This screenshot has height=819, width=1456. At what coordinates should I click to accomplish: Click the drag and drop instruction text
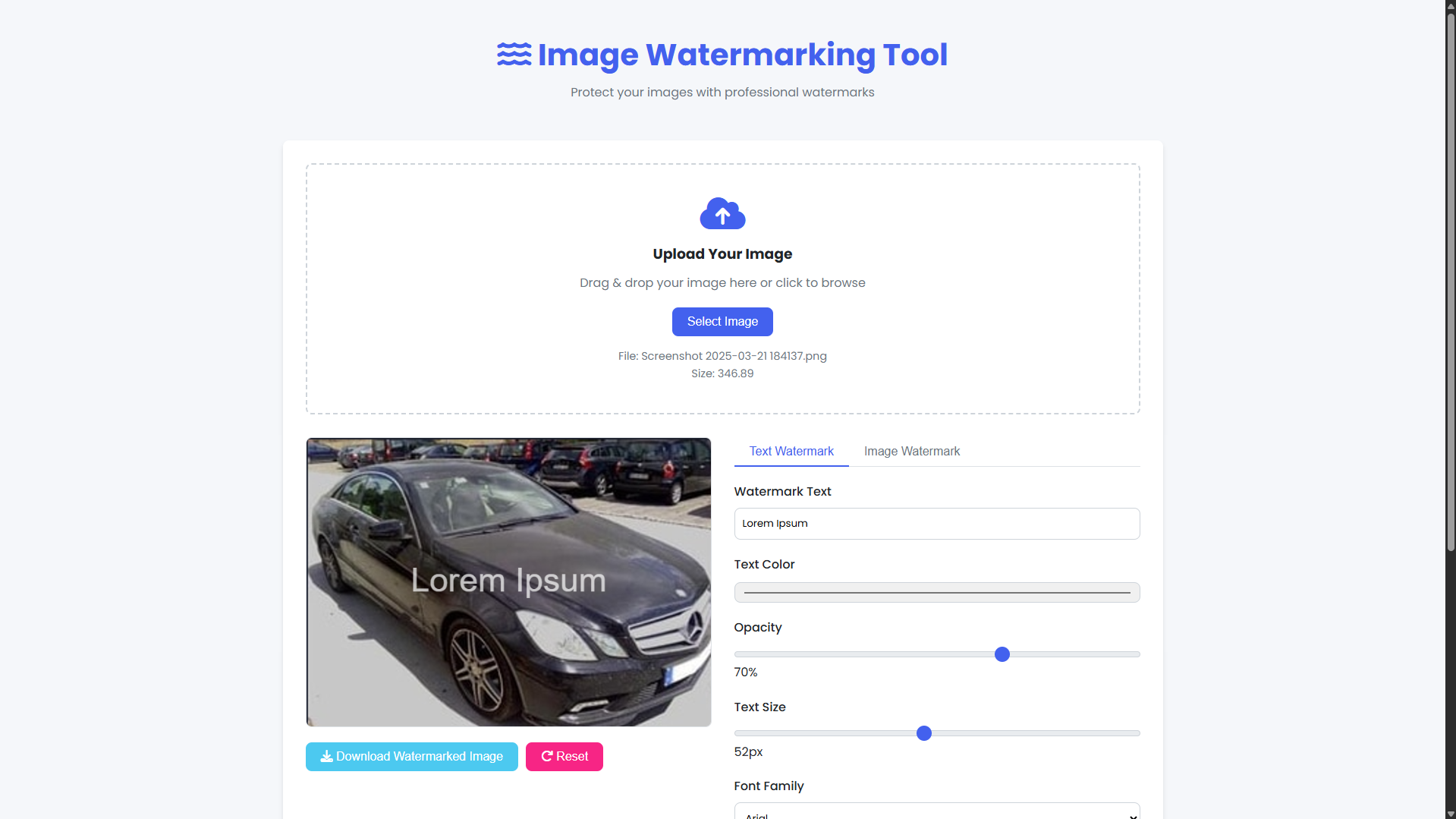pyautogui.click(x=722, y=283)
